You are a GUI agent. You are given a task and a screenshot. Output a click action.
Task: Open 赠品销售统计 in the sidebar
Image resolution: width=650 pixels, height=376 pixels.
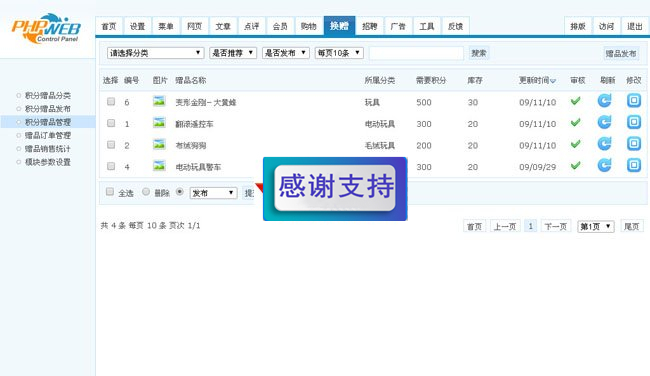coord(48,148)
